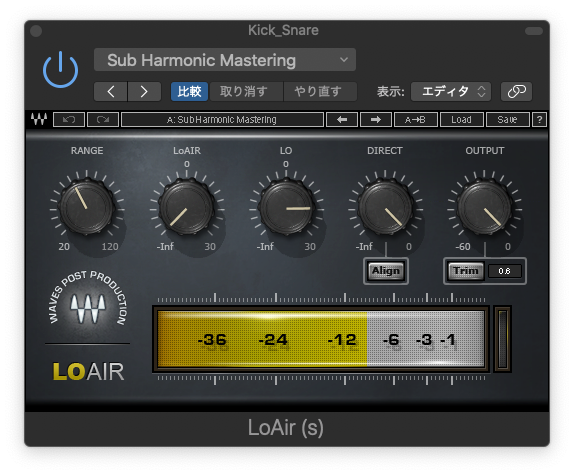Viewport: 574px width, 475px height.
Task: Copy setup with A→B button
Action: tap(415, 120)
